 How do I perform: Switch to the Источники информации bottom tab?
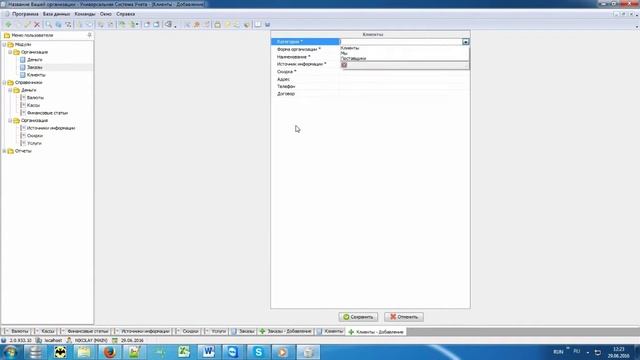tap(142, 331)
